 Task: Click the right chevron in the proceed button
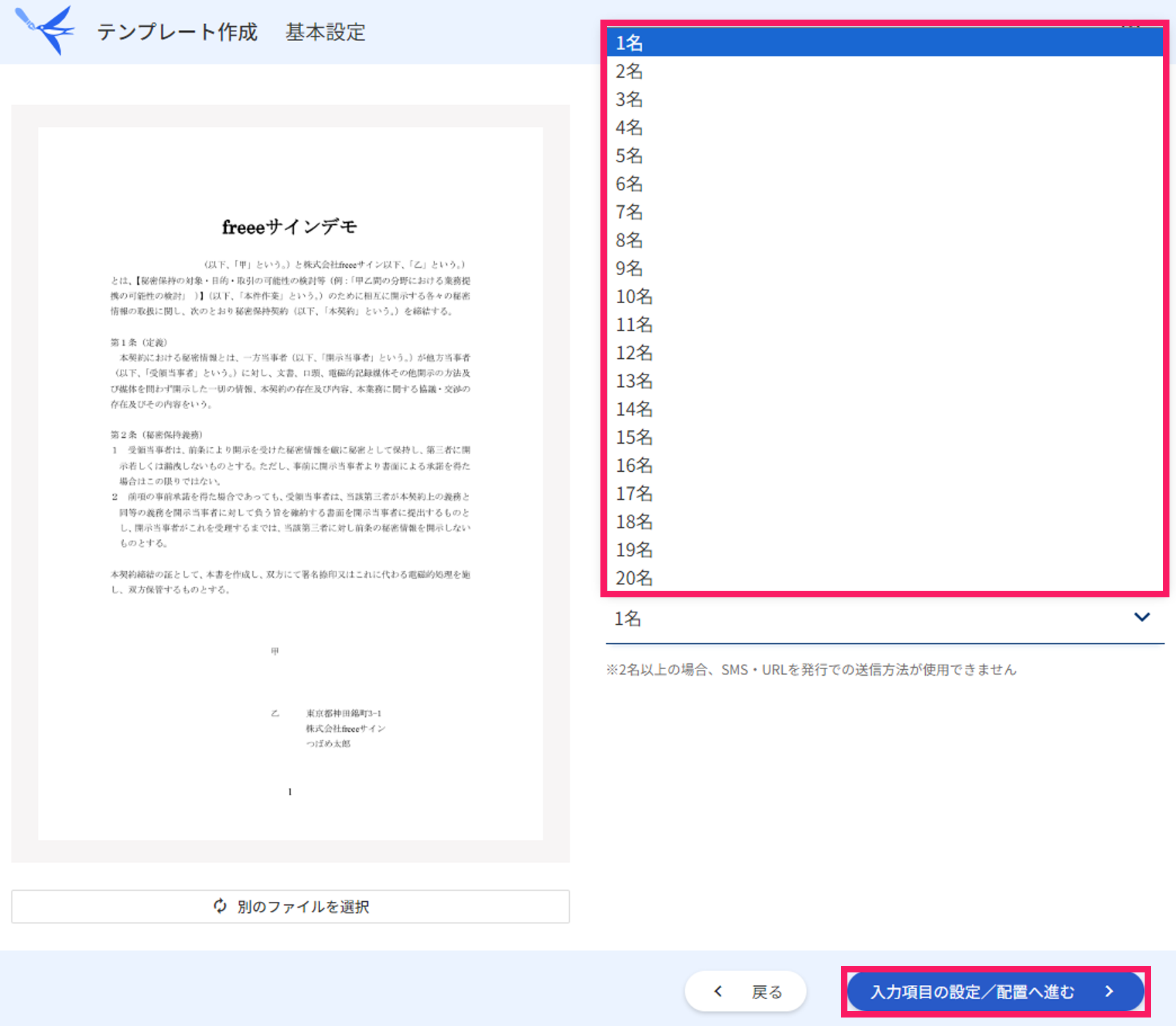click(x=1109, y=991)
